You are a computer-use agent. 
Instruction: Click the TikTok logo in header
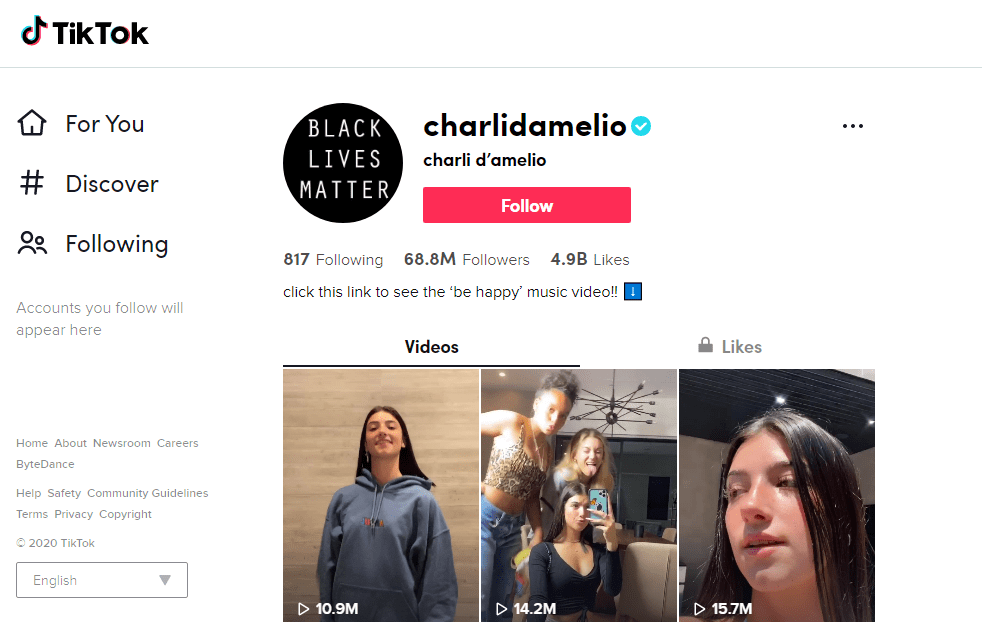click(x=85, y=31)
